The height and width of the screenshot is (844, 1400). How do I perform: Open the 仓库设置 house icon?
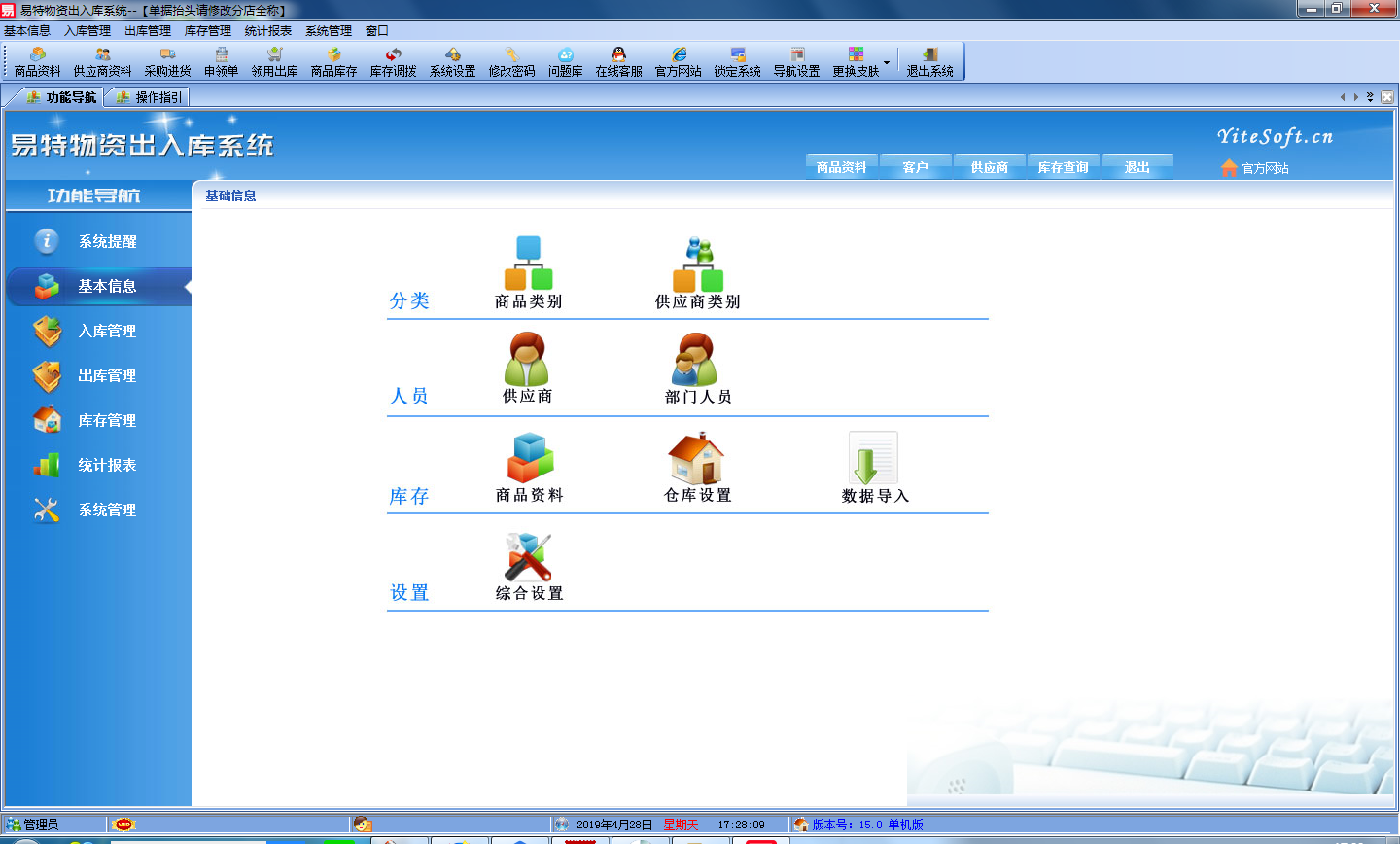click(698, 468)
